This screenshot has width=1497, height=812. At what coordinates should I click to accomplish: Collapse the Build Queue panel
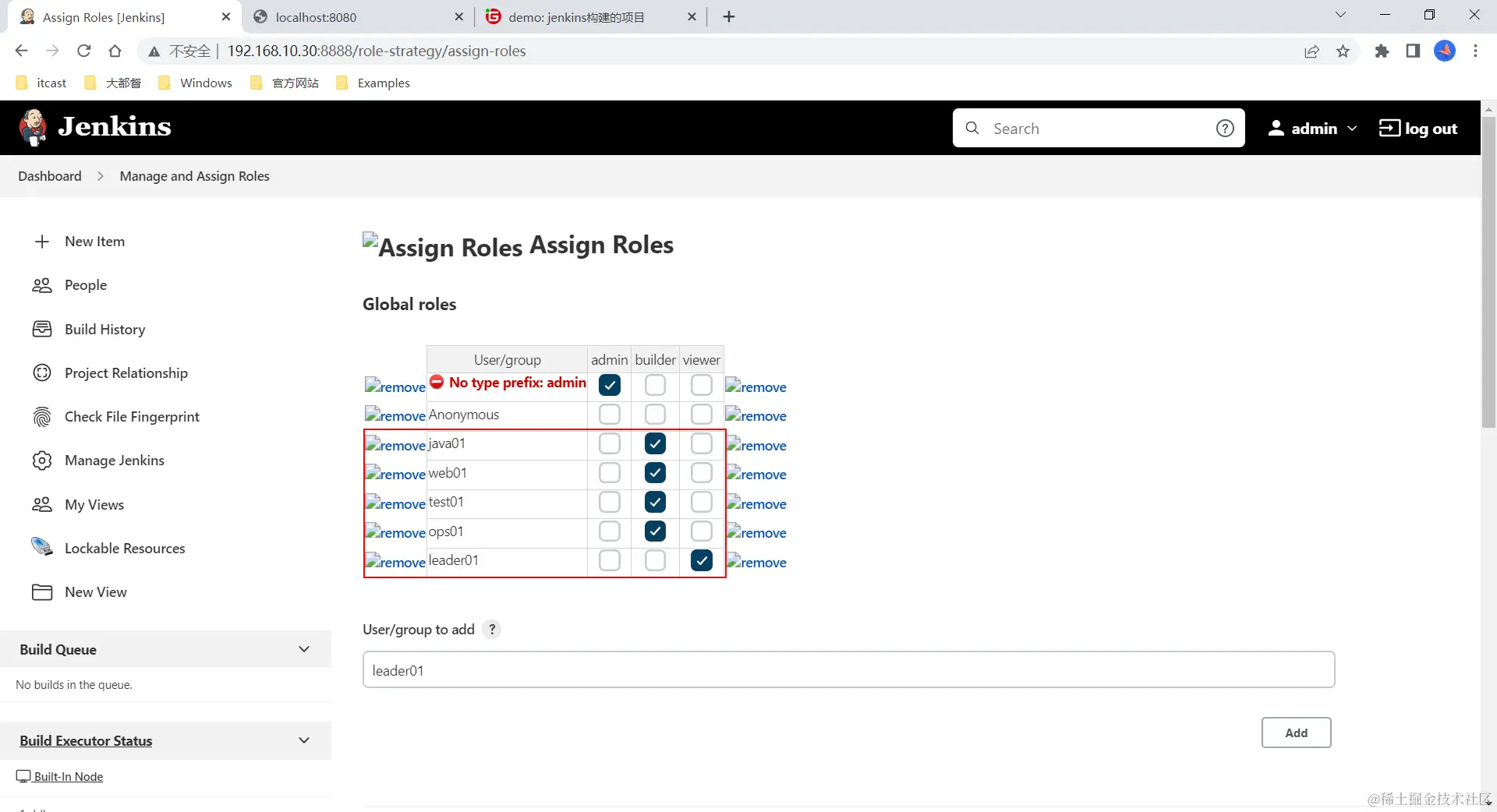click(x=304, y=648)
